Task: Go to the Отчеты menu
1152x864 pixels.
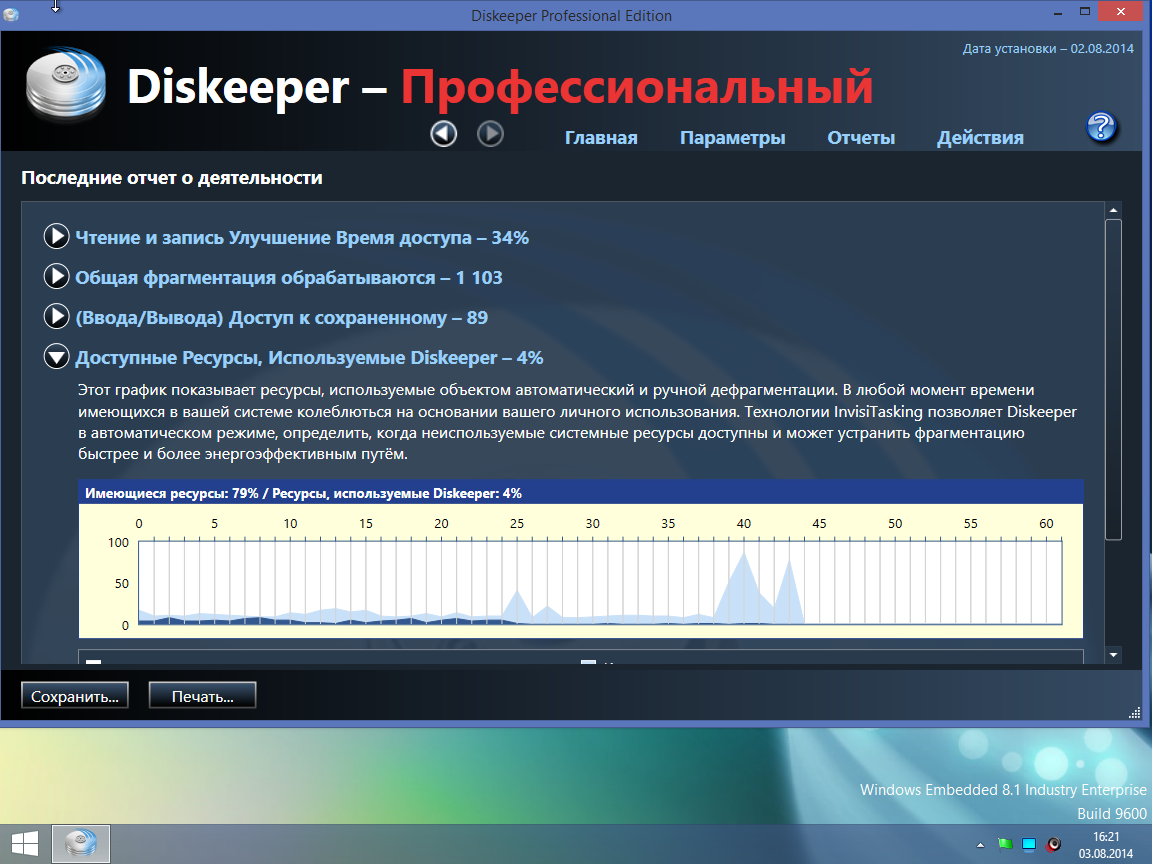Action: (861, 138)
